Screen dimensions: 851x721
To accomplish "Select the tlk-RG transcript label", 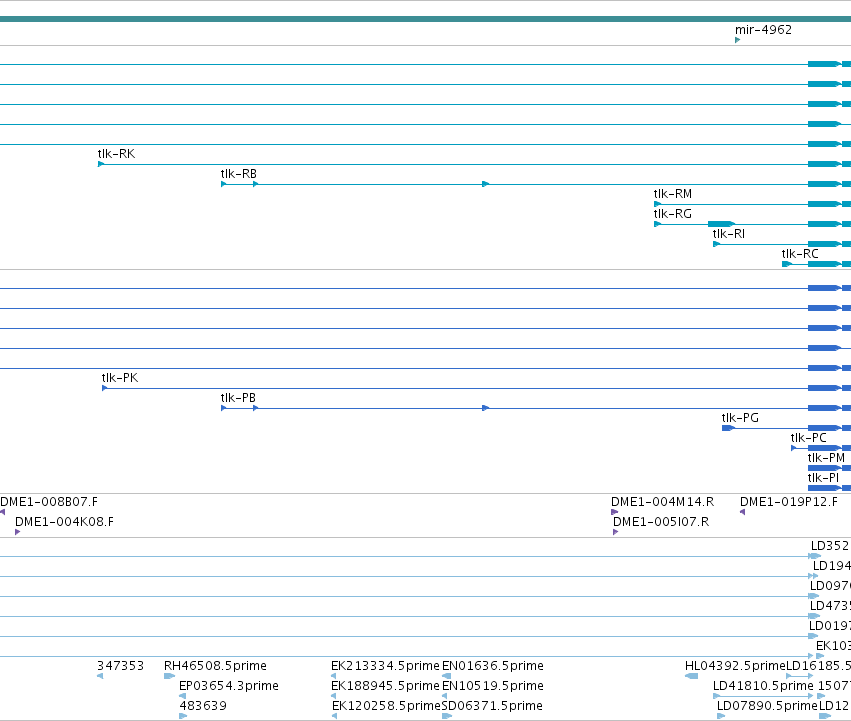I will click(672, 214).
